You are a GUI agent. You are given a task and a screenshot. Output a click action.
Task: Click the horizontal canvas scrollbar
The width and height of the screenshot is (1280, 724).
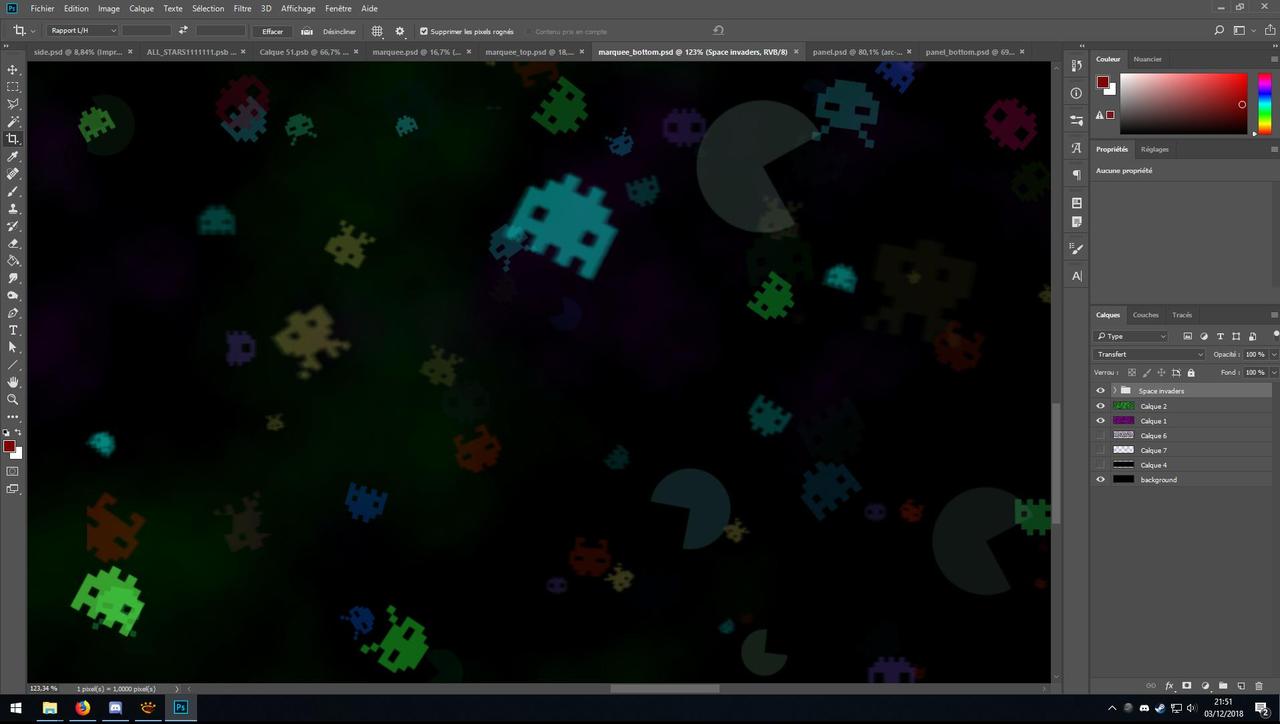tap(665, 688)
